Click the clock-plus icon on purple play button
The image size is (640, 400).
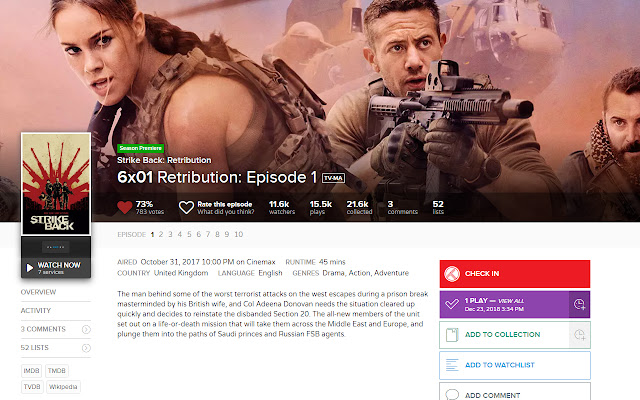580,304
